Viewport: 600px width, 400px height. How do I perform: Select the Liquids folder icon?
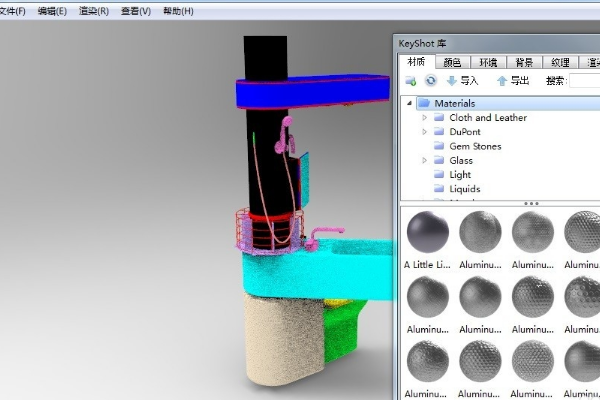coord(440,189)
